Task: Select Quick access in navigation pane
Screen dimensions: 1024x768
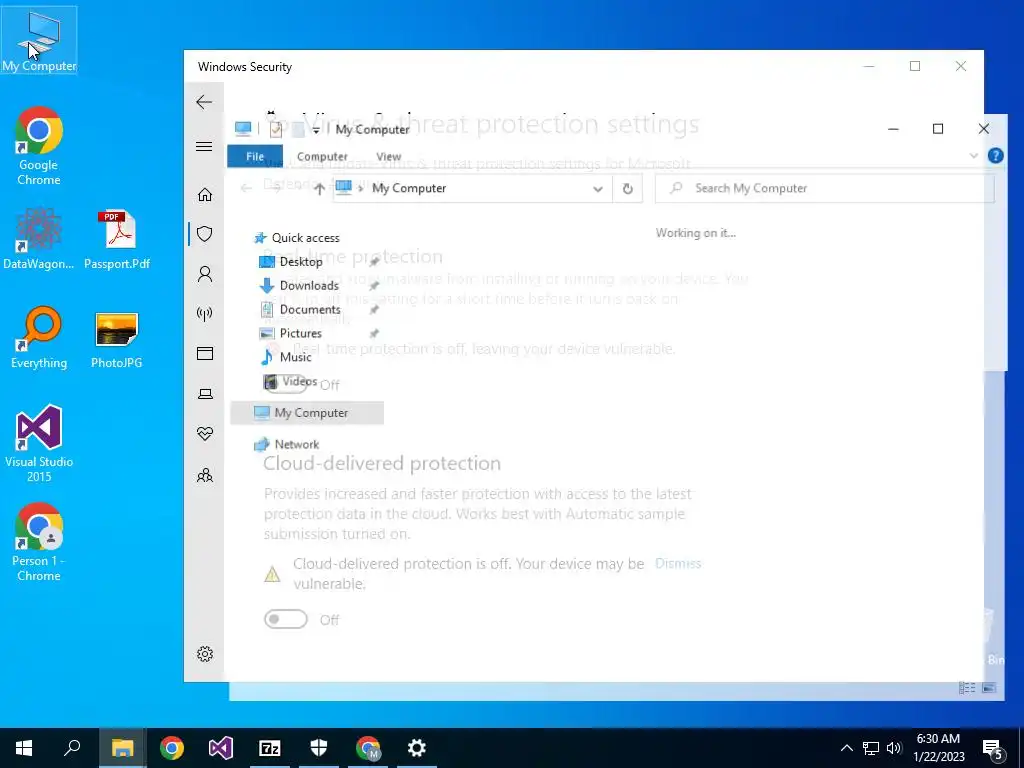Action: (x=298, y=238)
